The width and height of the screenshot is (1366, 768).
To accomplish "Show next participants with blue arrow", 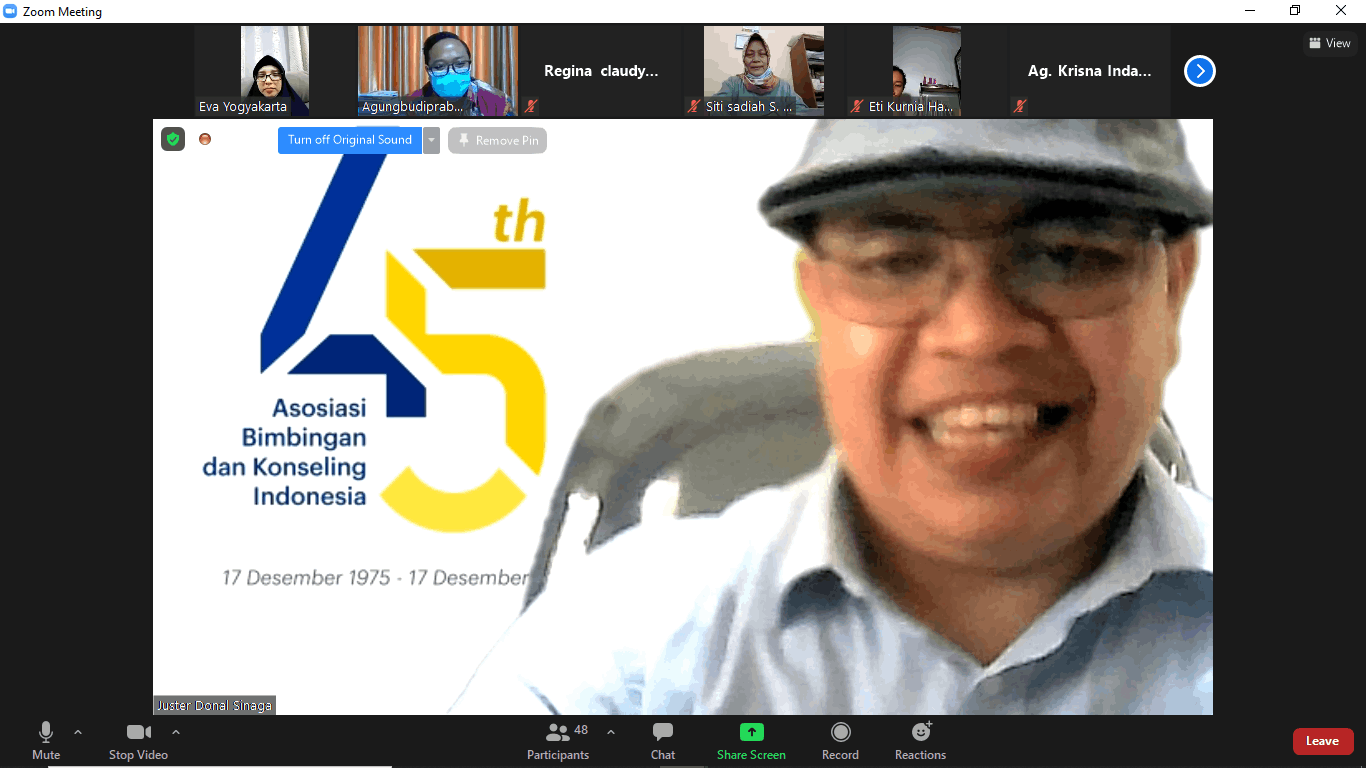I will pos(1199,71).
